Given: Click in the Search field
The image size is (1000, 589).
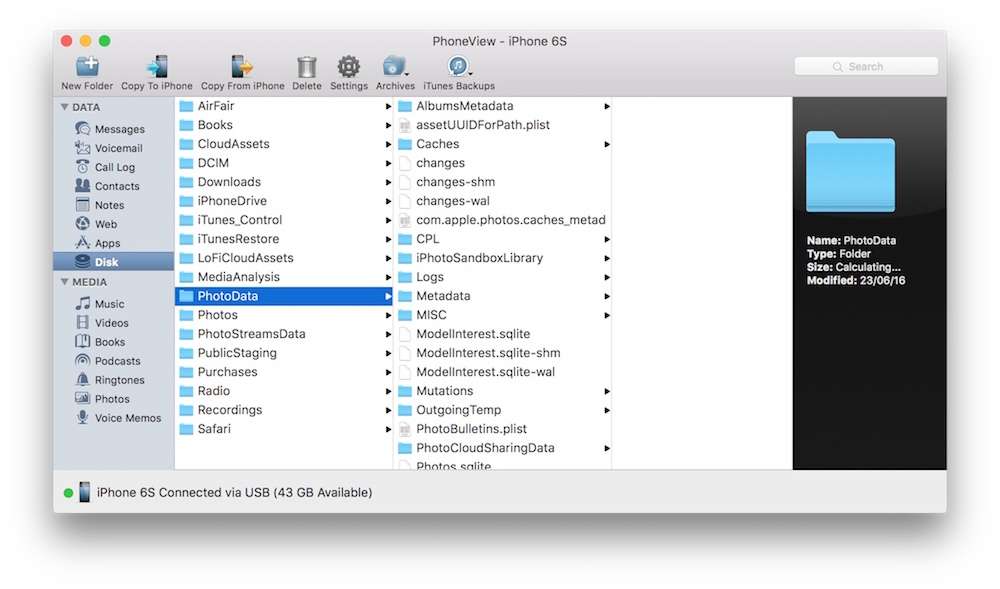Looking at the screenshot, I should pos(866,66).
